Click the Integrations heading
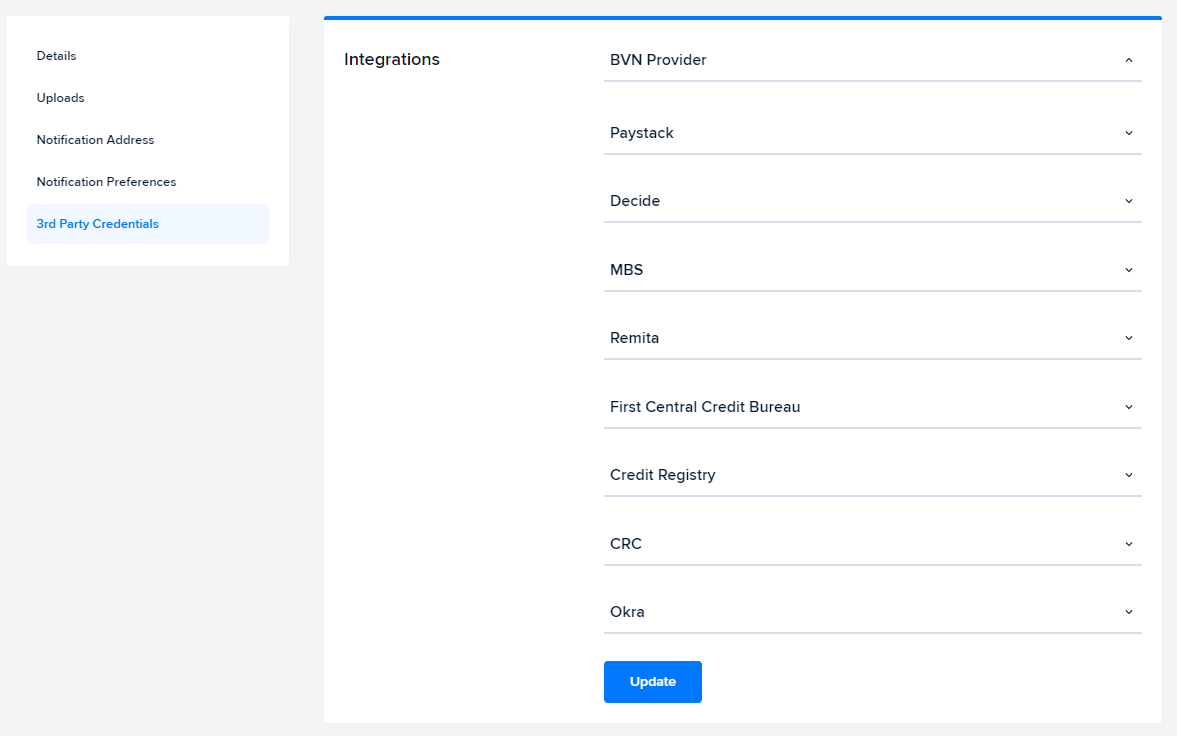This screenshot has height=736, width=1177. (x=392, y=59)
